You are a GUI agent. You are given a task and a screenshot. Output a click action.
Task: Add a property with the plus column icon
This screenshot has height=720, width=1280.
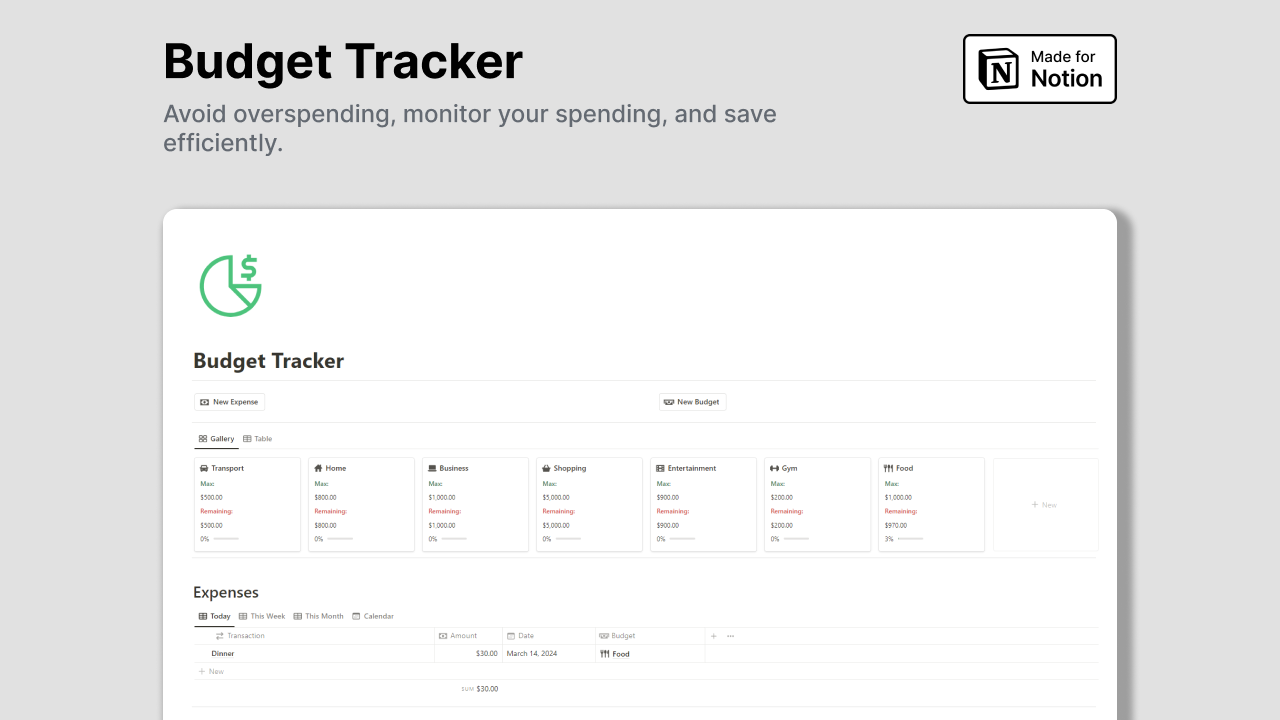point(713,636)
